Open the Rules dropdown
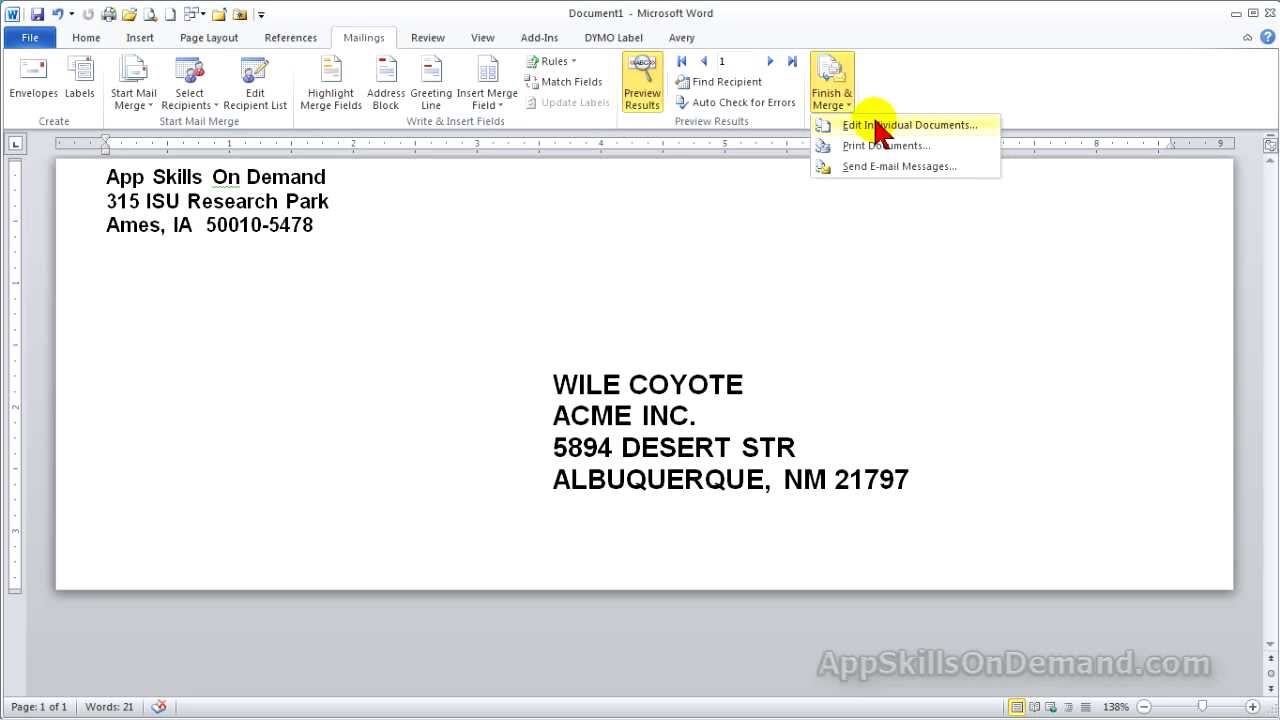 [549, 60]
